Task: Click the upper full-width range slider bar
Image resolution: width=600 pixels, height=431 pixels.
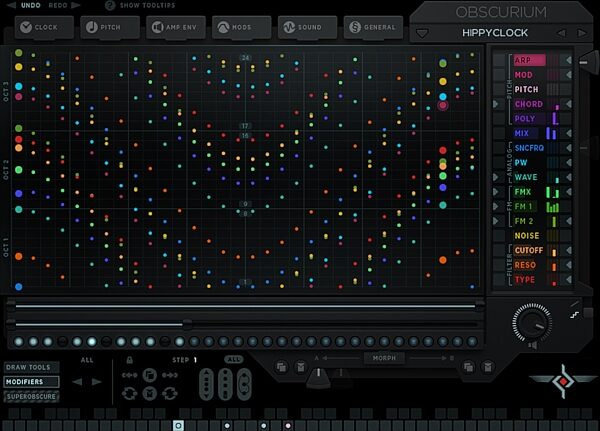Action: (245, 306)
